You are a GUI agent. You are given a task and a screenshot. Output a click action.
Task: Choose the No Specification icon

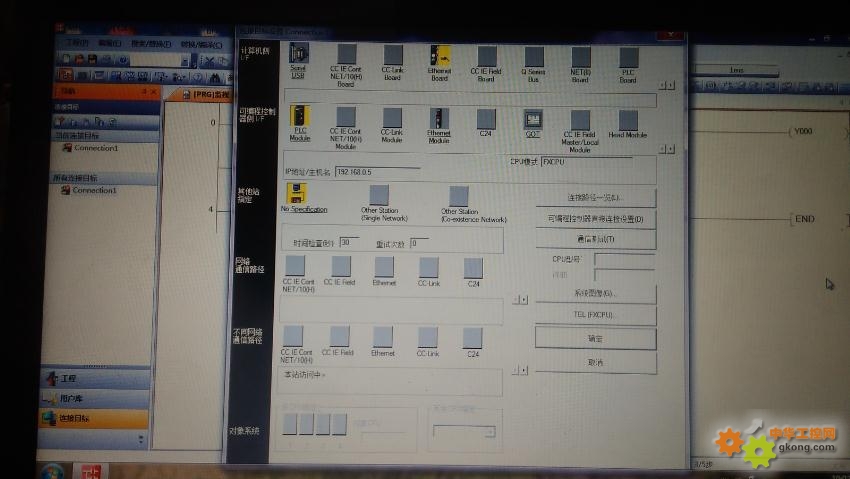(297, 193)
